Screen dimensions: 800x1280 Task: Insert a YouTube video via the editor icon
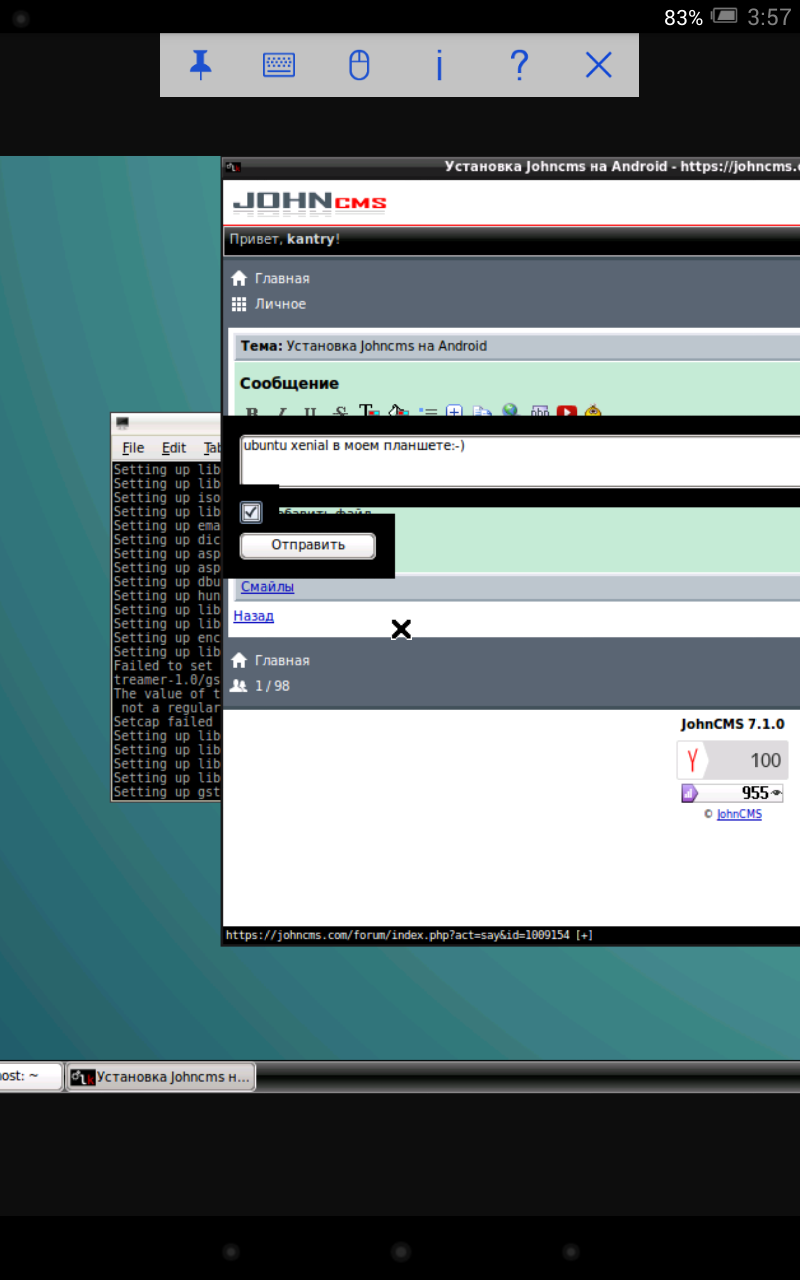tap(567, 411)
